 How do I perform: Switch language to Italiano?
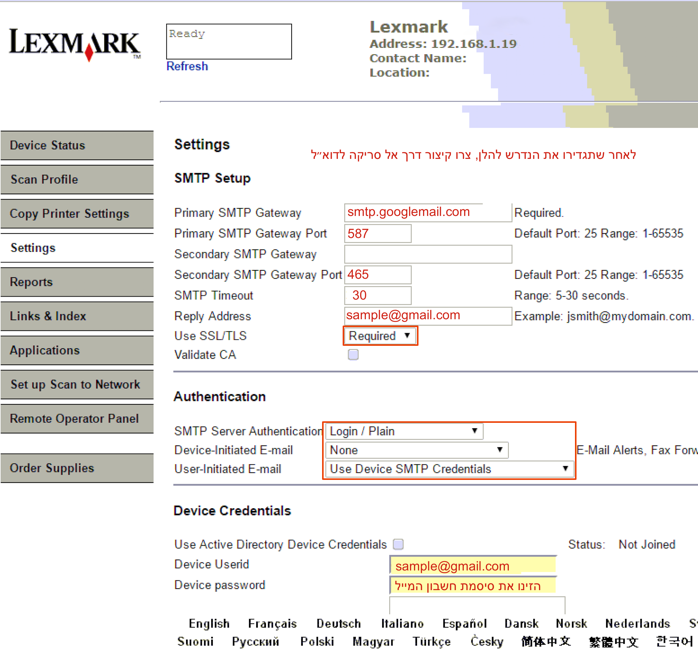coord(402,623)
